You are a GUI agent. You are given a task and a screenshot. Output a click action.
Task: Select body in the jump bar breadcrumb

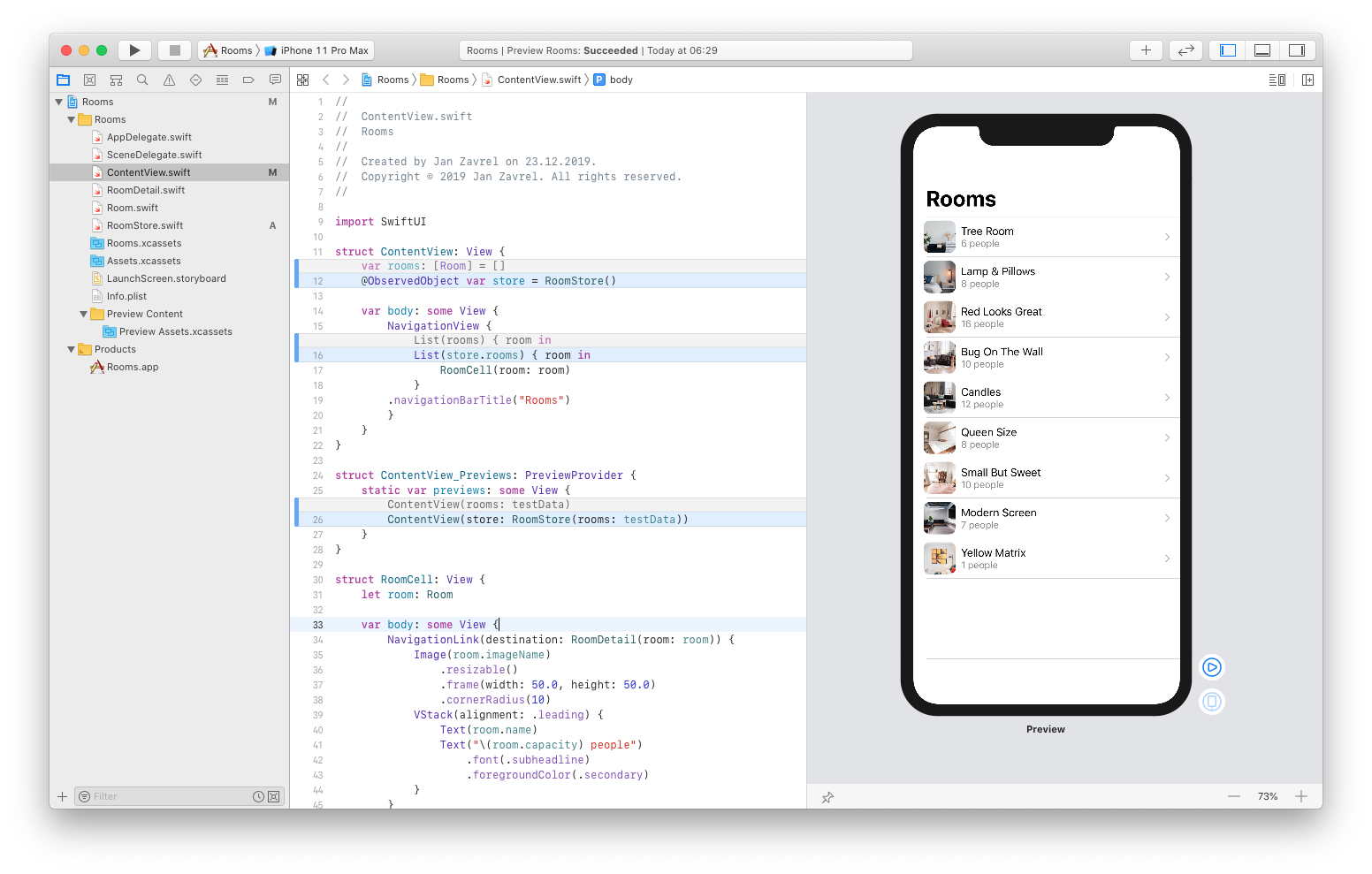619,80
